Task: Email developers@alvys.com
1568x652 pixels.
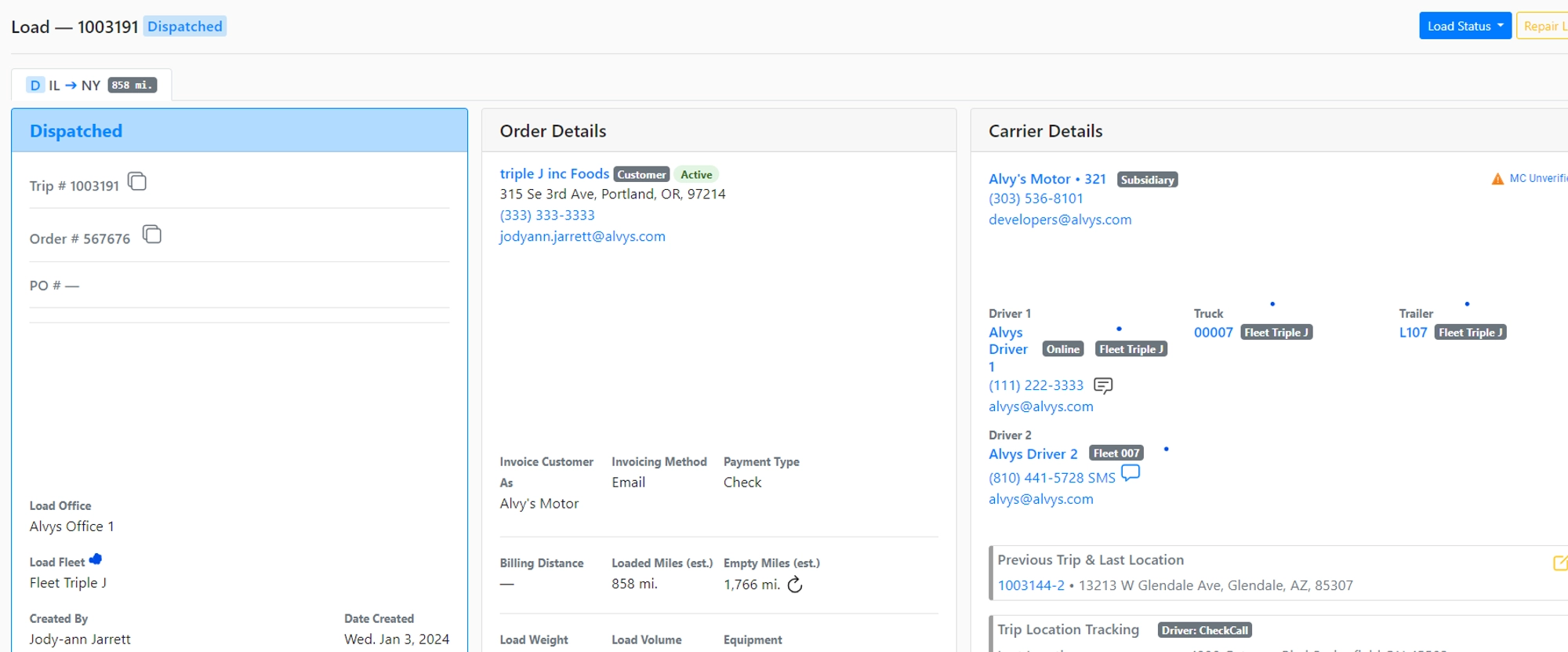Action: click(1060, 220)
